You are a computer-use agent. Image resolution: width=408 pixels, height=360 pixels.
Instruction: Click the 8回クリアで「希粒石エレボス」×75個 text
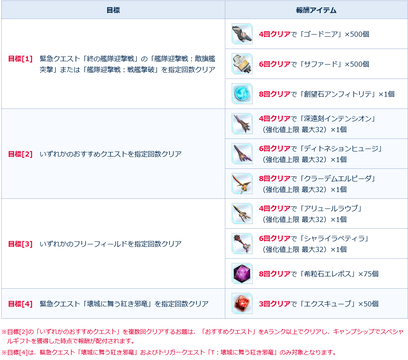click(x=319, y=274)
